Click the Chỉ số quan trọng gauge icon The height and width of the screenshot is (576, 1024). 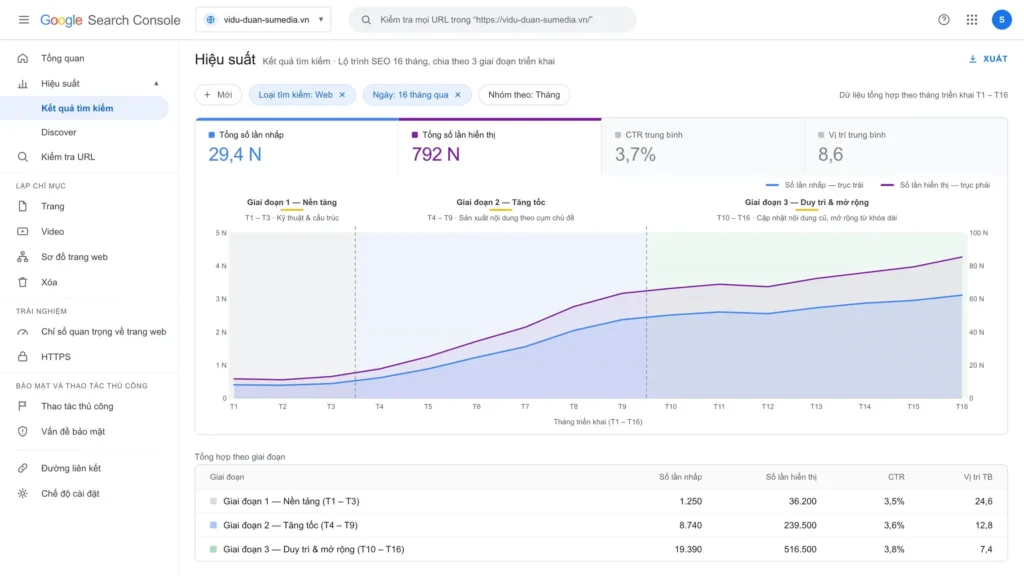pyautogui.click(x=23, y=332)
